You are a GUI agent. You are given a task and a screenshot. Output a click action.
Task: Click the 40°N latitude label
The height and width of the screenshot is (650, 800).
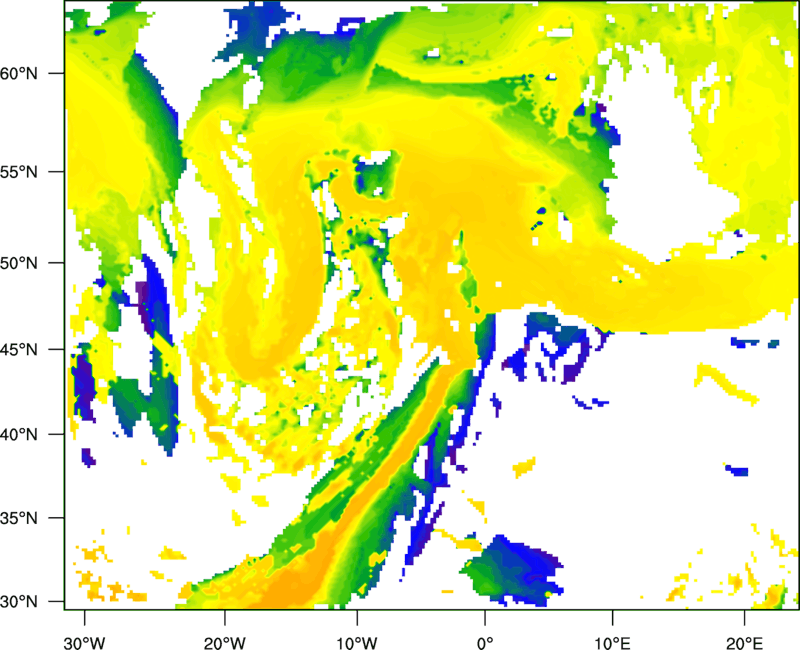[x=19, y=435]
